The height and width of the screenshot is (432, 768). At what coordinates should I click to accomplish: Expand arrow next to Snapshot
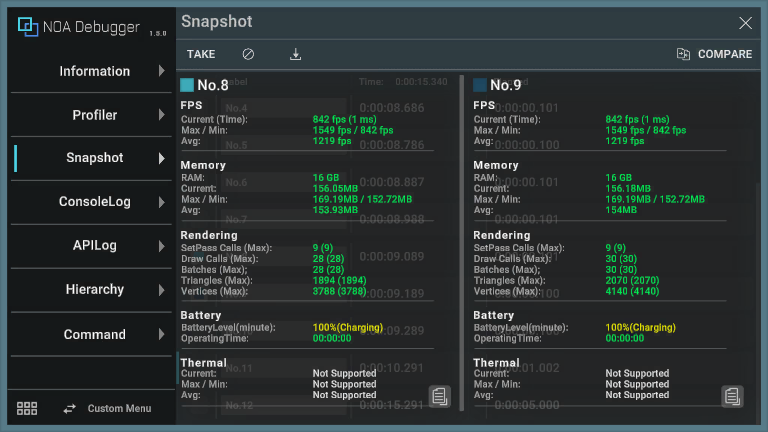(162, 158)
